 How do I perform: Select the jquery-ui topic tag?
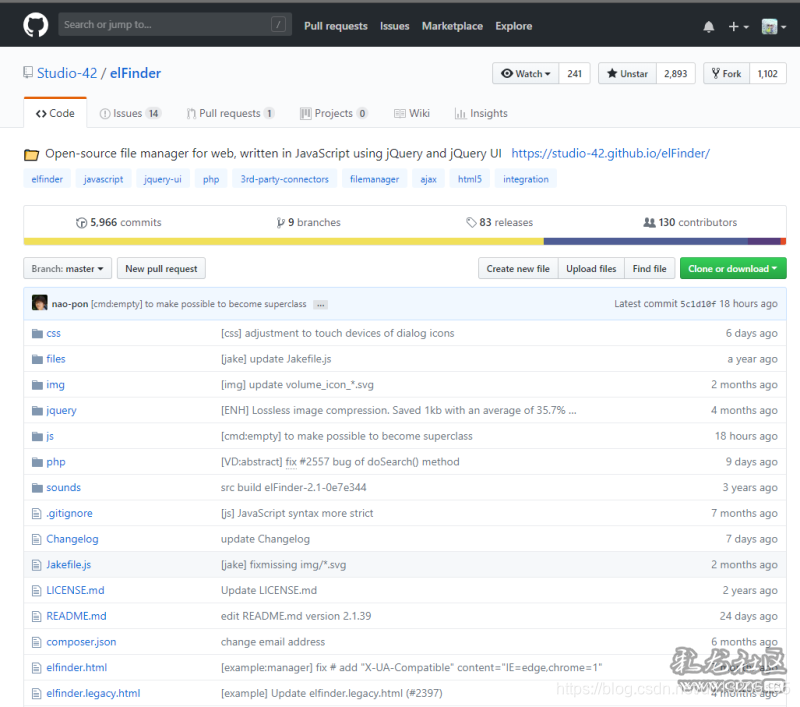(163, 179)
